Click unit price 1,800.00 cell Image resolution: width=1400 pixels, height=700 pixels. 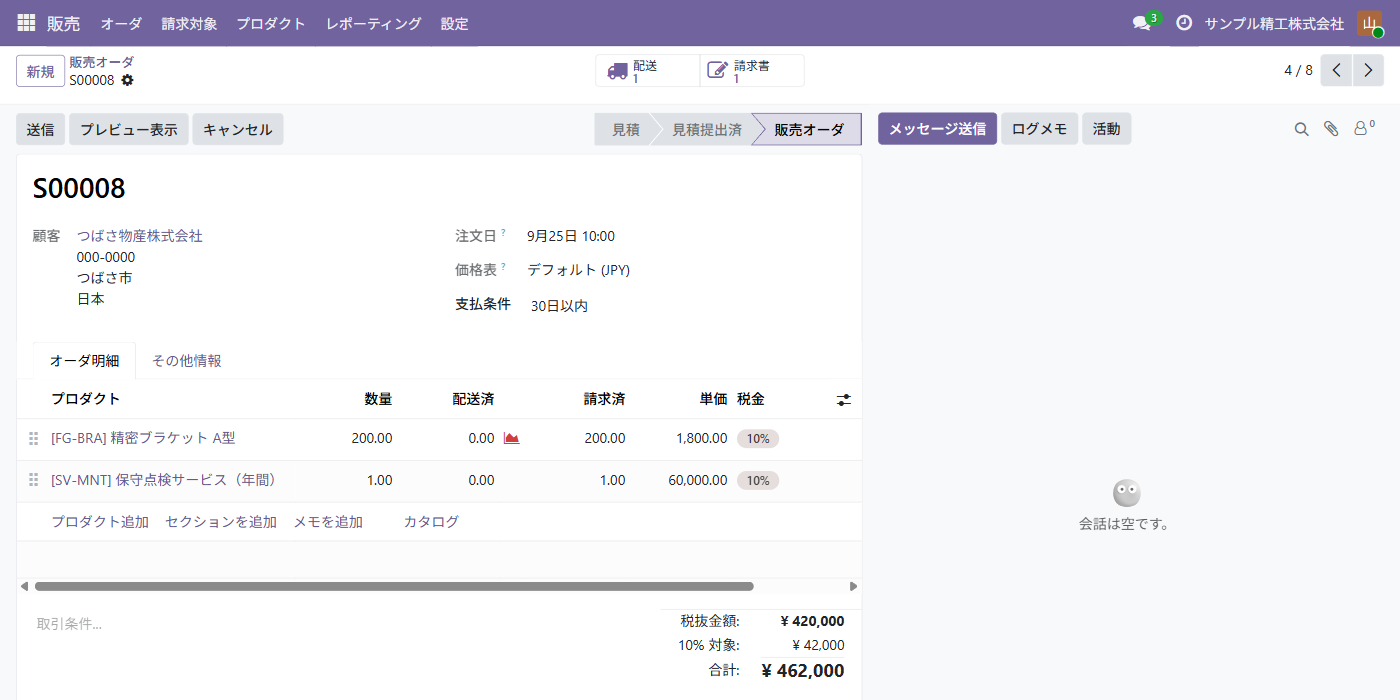(702, 438)
